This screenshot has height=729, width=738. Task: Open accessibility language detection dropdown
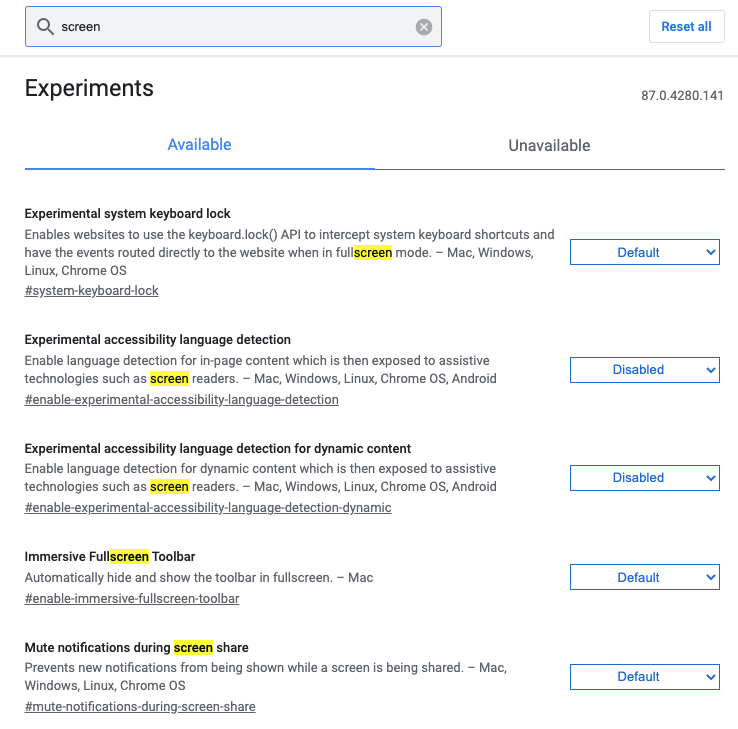coord(644,370)
